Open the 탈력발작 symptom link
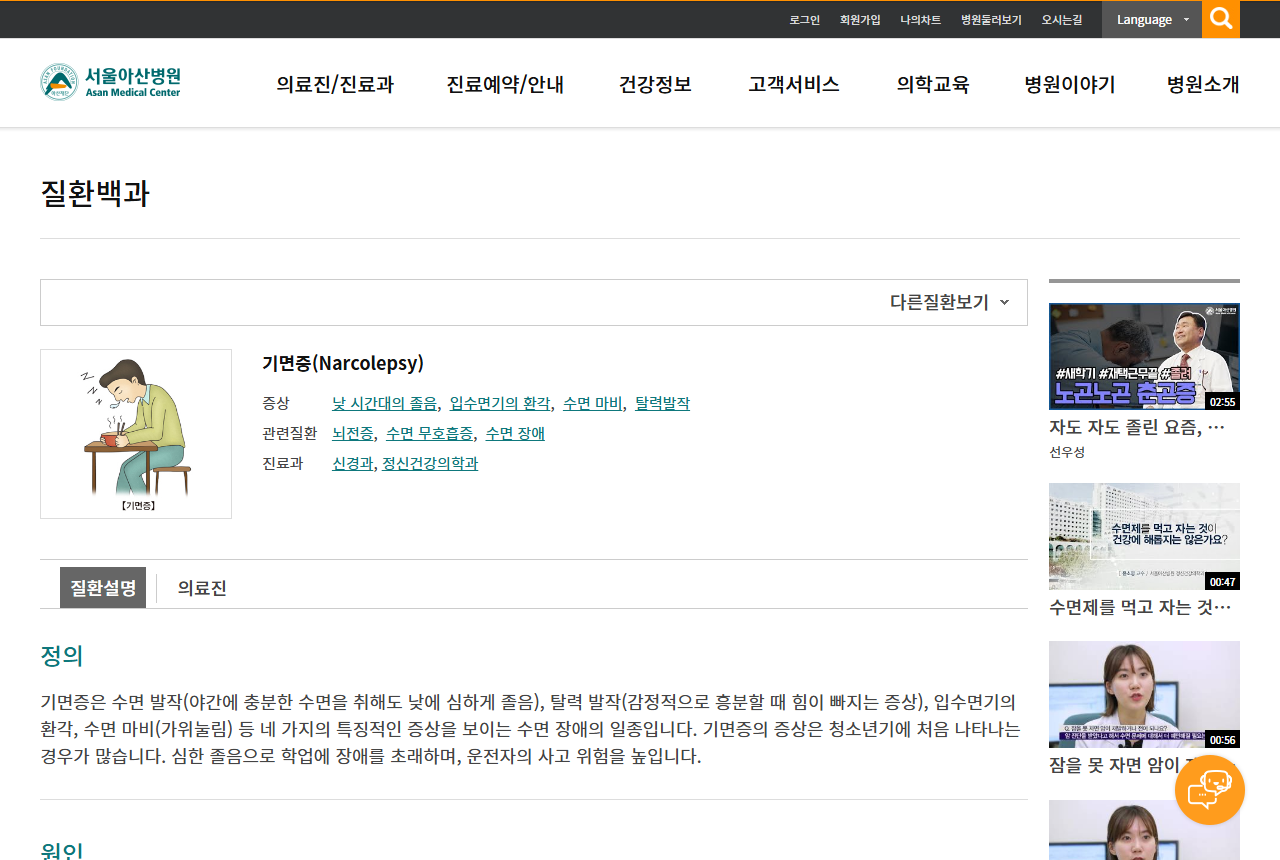 (662, 403)
